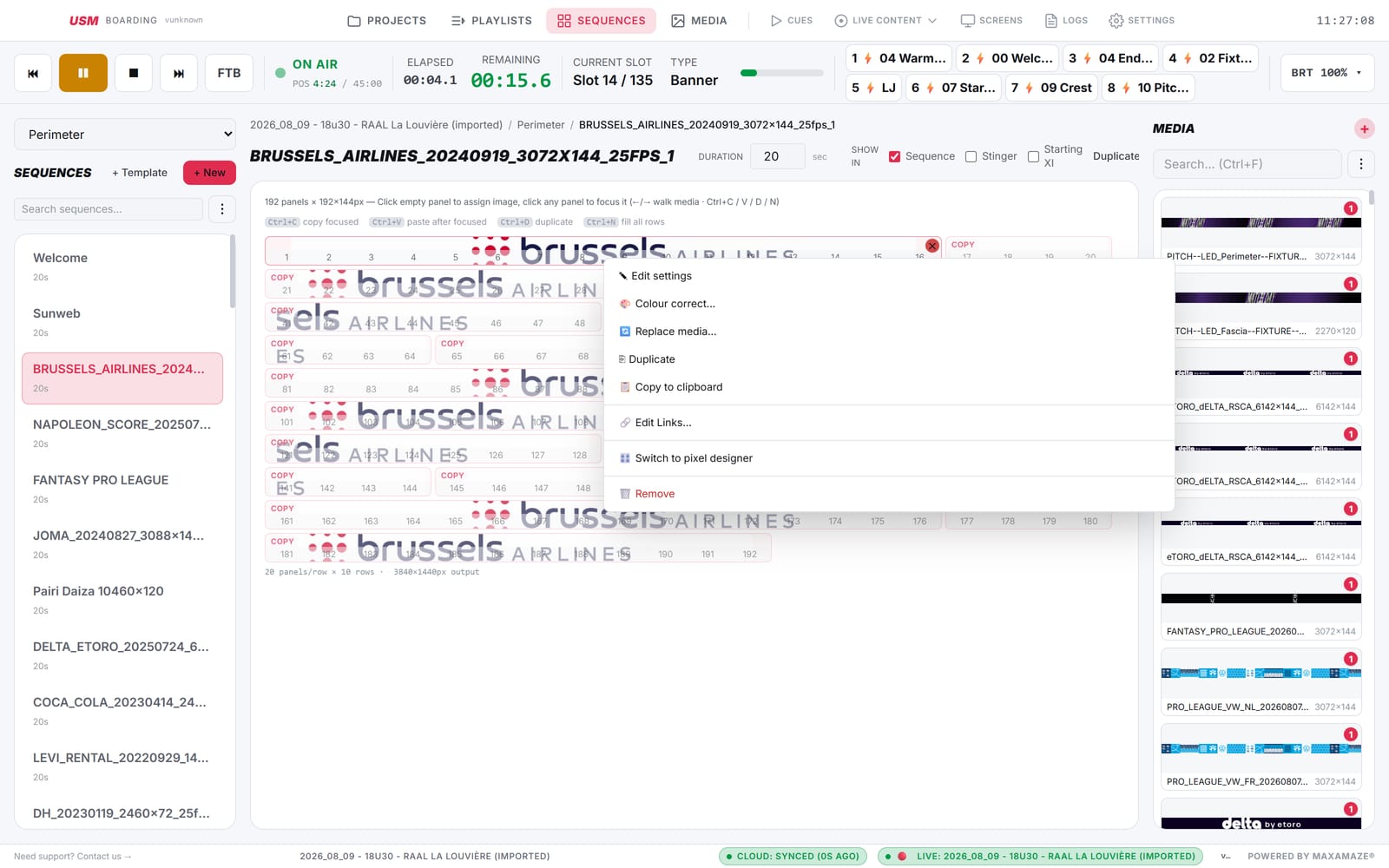Add media with pink plus button
This screenshot has height=868, width=1389.
coord(1364,129)
